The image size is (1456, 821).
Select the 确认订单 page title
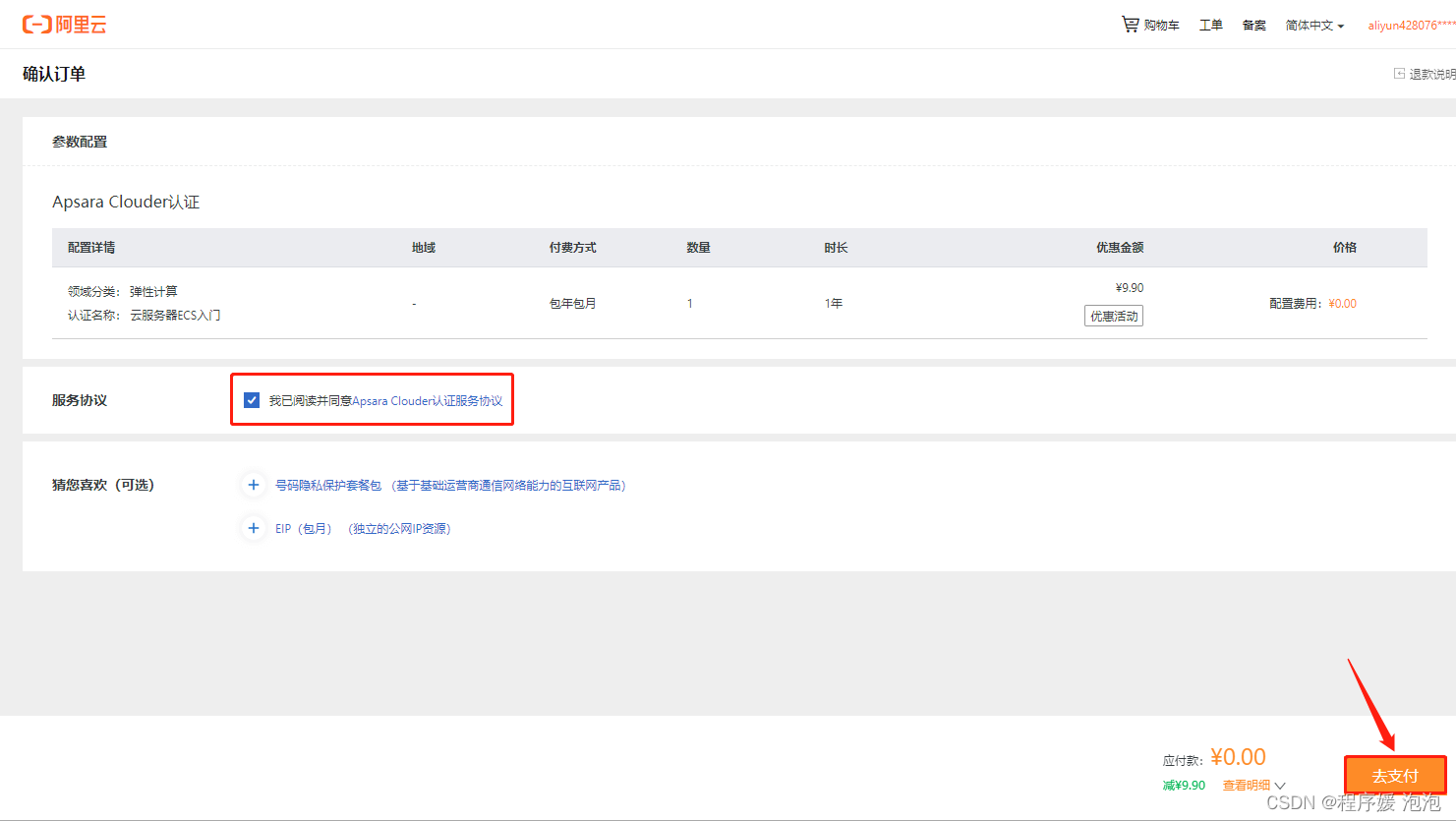[x=54, y=74]
